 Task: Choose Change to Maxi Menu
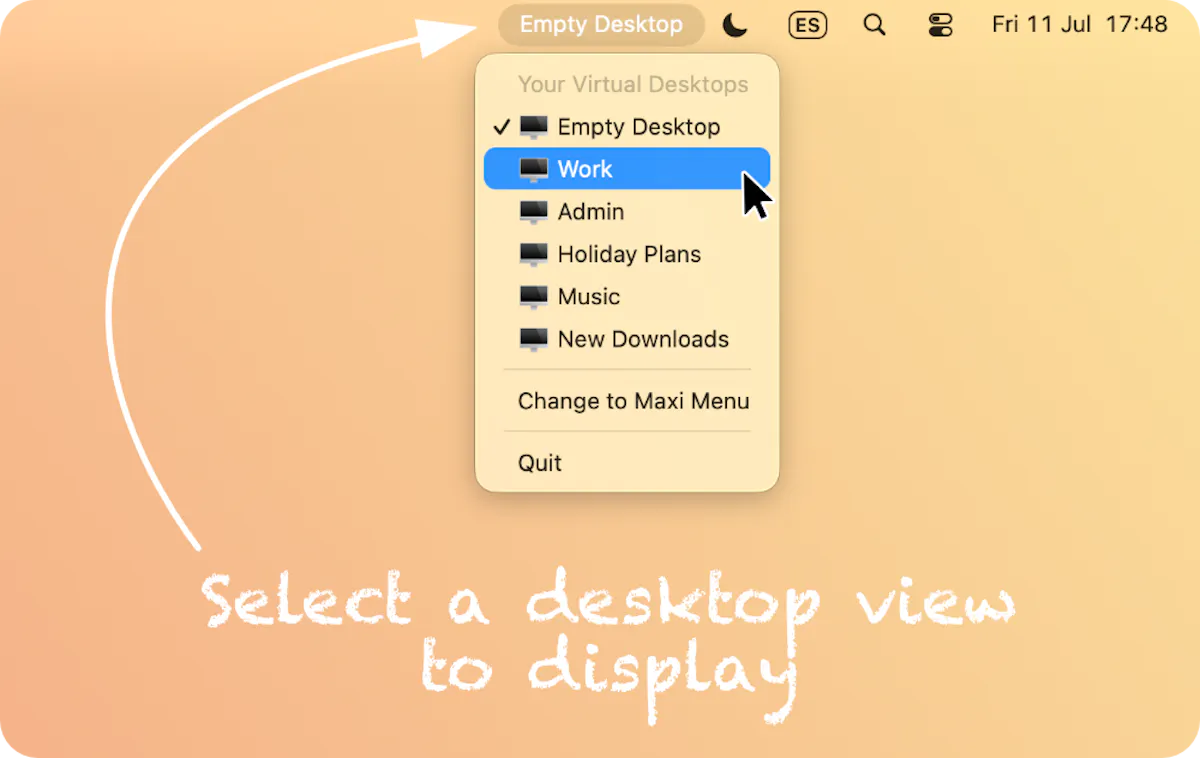click(x=633, y=401)
